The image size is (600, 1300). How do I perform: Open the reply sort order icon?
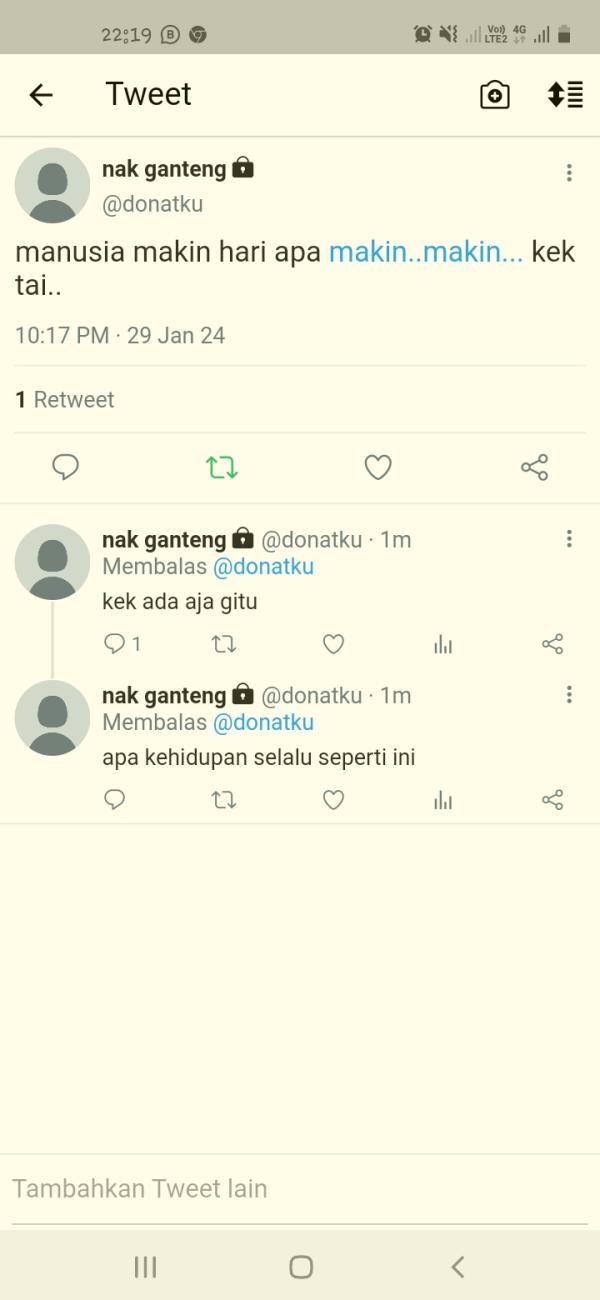click(565, 95)
